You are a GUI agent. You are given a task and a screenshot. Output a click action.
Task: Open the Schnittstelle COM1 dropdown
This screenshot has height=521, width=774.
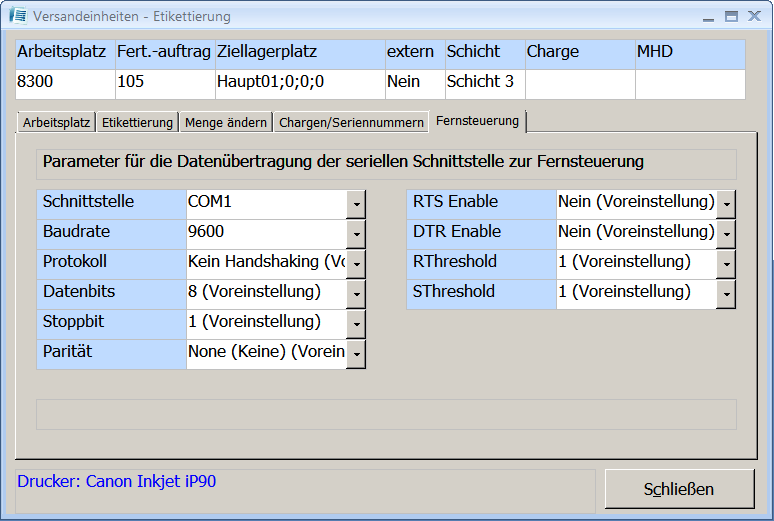[x=356, y=204]
